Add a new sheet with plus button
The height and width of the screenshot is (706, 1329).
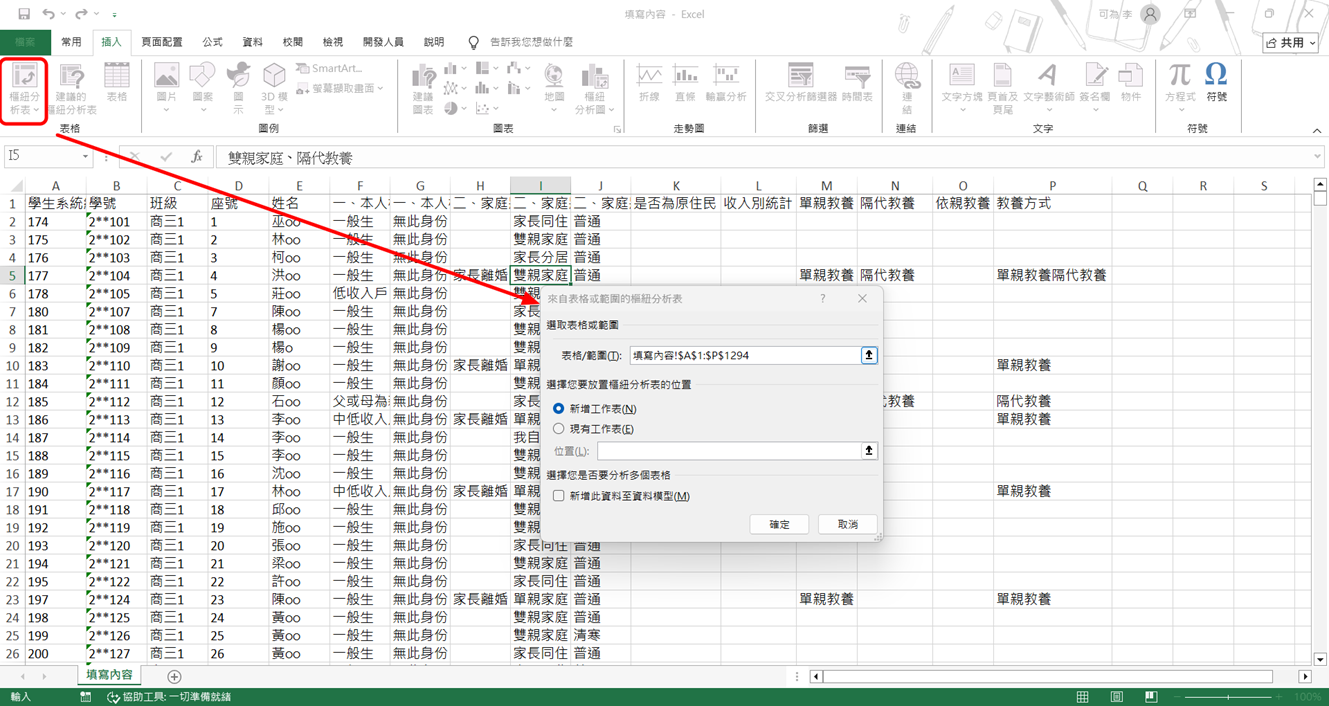pyautogui.click(x=174, y=677)
